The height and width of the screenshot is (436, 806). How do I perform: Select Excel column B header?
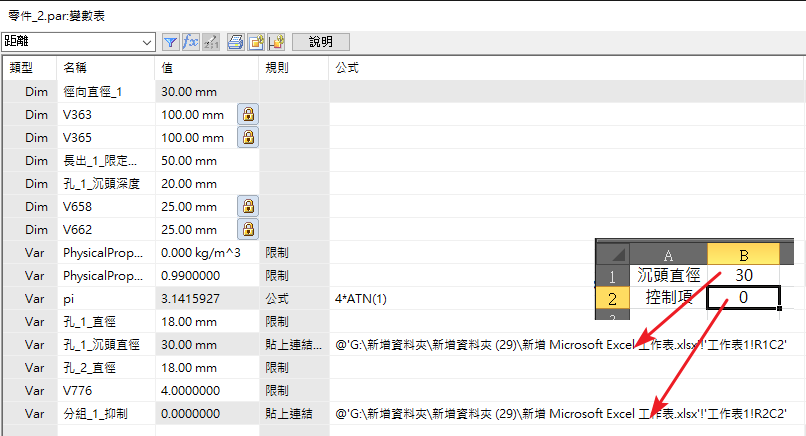[x=743, y=255]
